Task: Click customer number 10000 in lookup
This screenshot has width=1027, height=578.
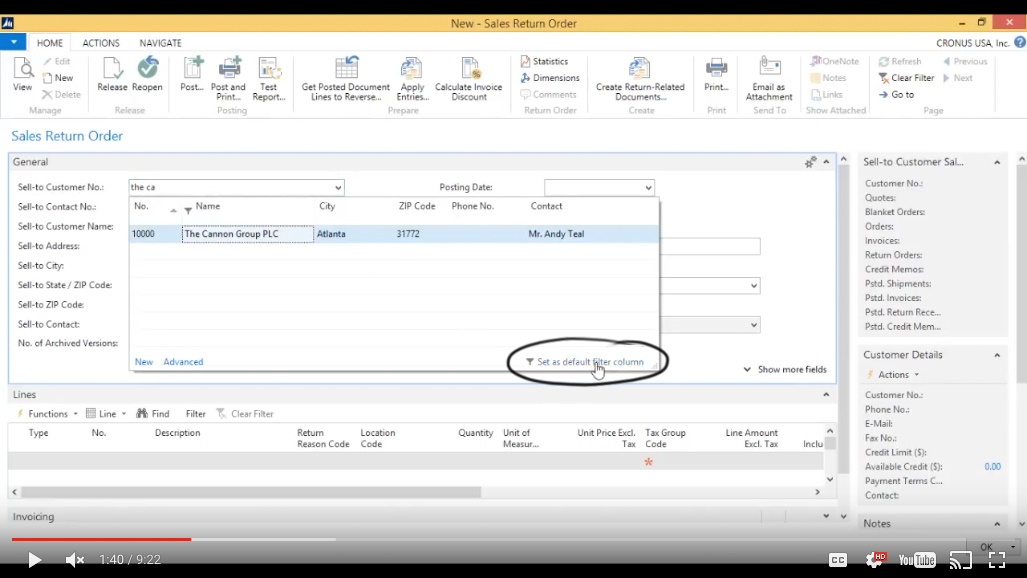Action: 143,234
